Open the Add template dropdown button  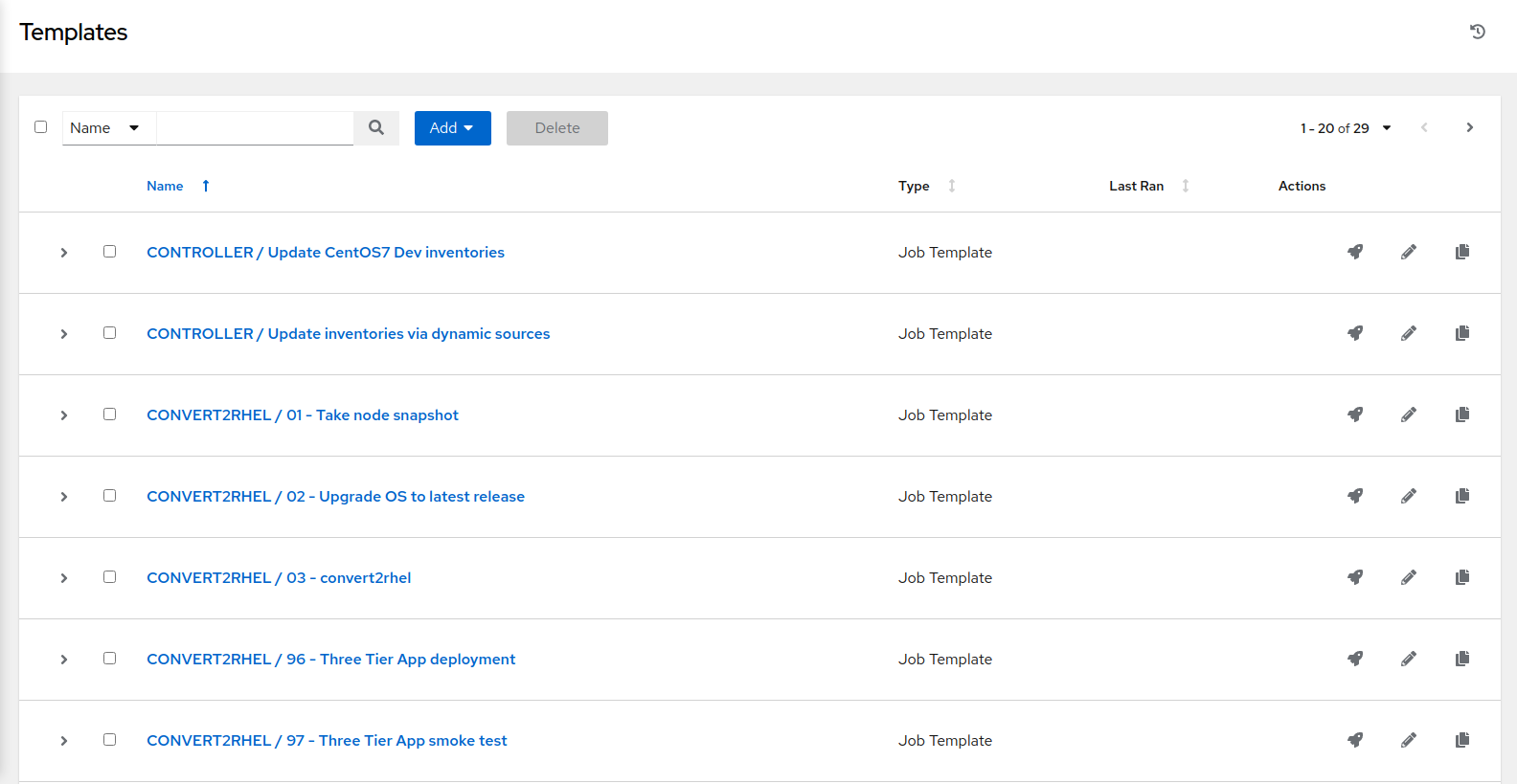pyautogui.click(x=452, y=128)
